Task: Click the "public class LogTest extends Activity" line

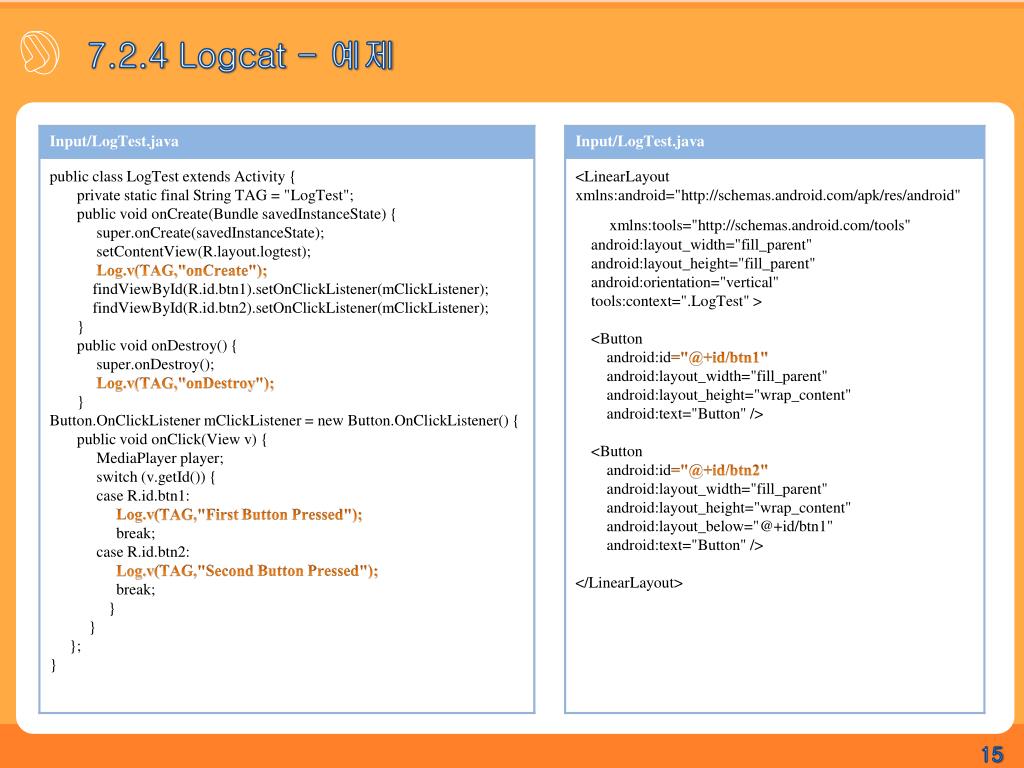Action: (x=172, y=177)
